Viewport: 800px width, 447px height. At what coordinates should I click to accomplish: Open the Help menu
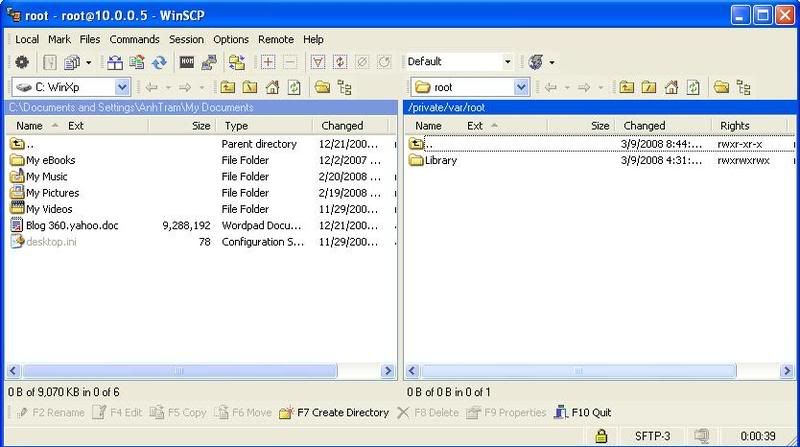click(x=313, y=39)
